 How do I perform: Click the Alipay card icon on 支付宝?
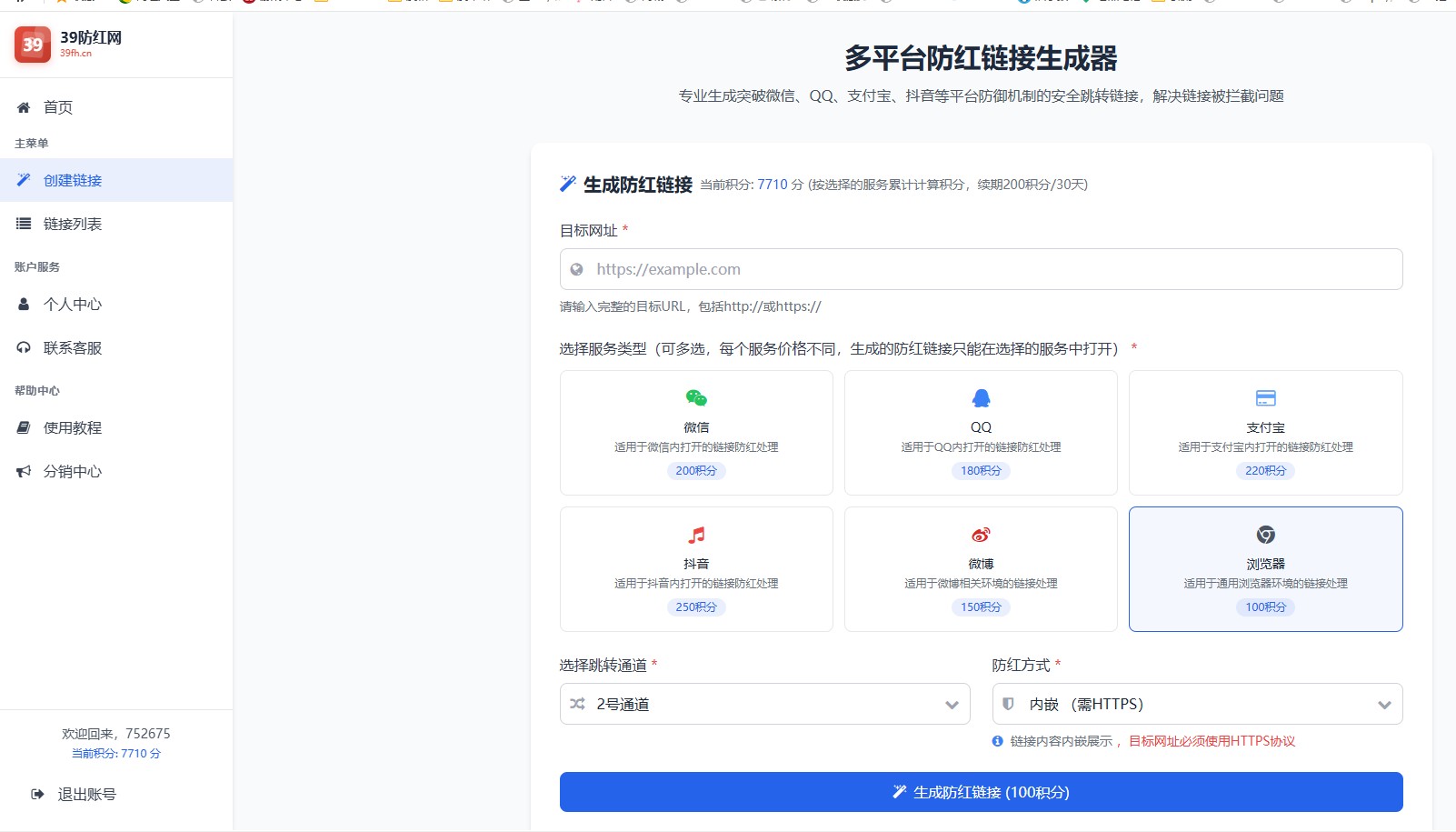[x=1265, y=397]
